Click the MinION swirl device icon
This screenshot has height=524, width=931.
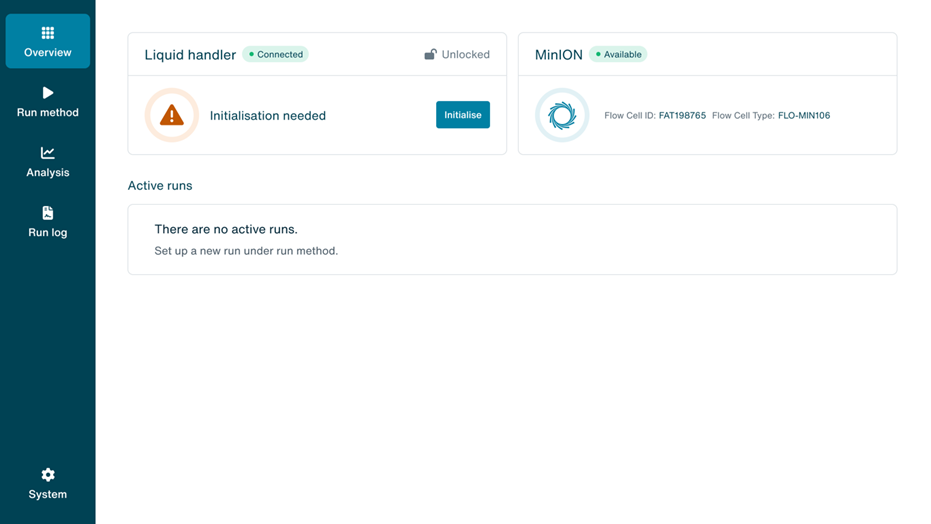click(562, 115)
